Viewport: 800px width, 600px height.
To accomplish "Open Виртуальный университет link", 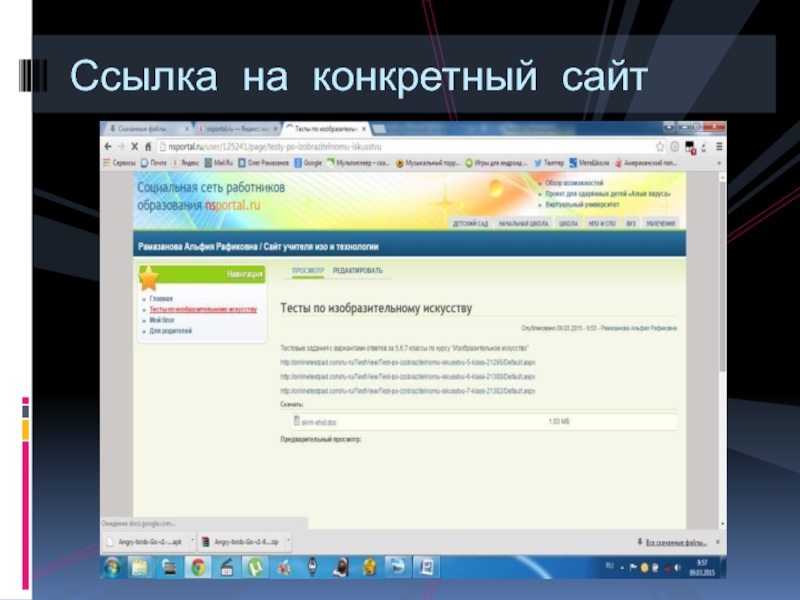I will point(582,205).
